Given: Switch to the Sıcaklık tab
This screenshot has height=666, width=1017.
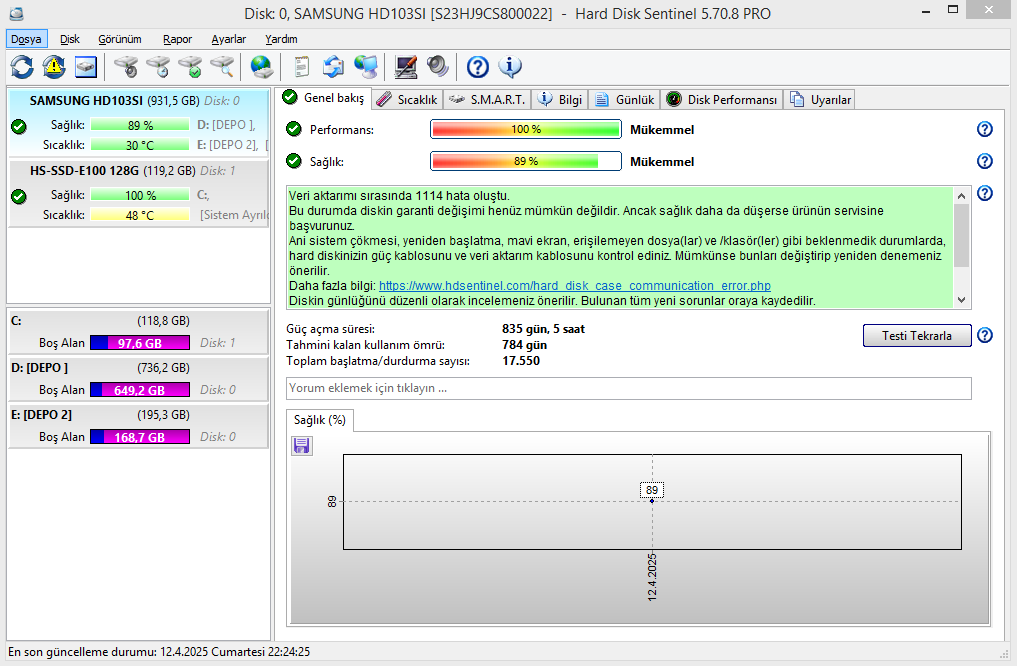Looking at the screenshot, I should point(407,99).
